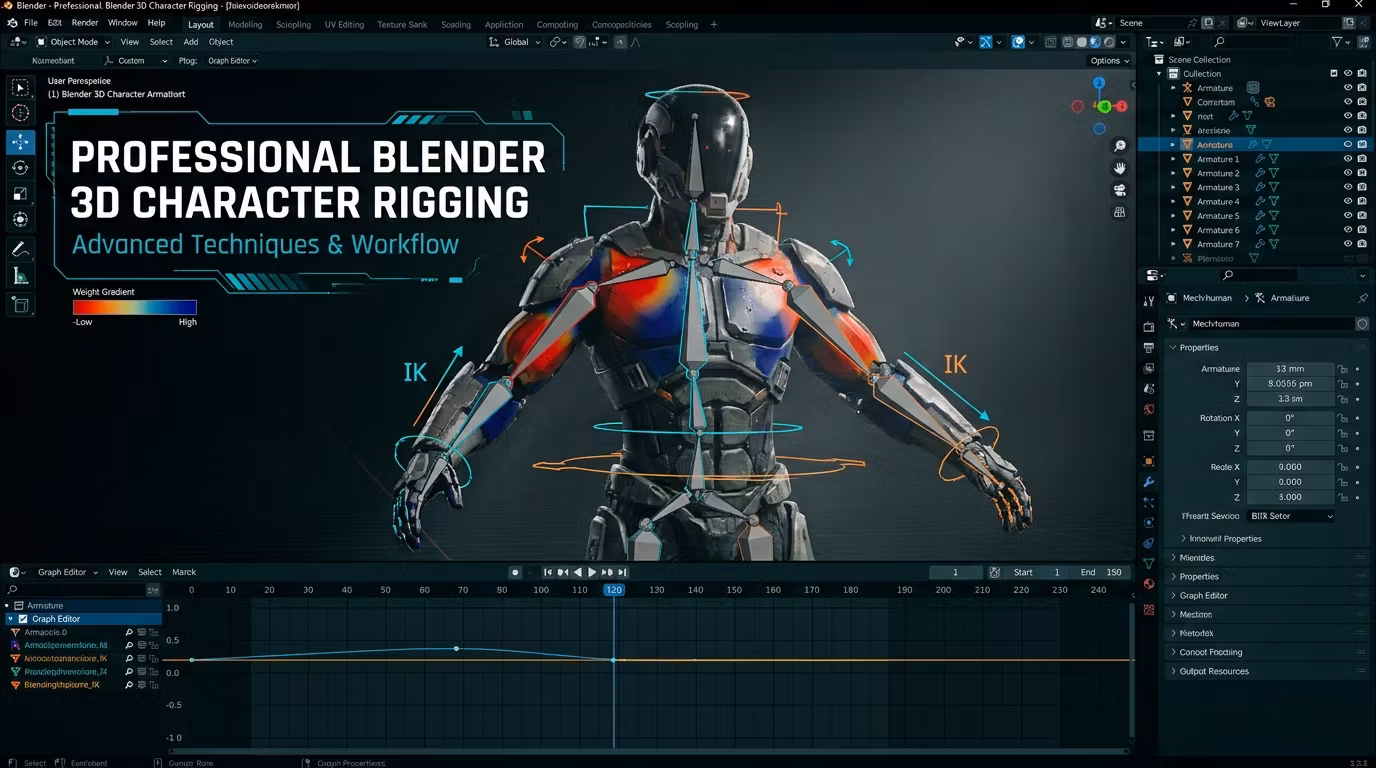Screen dimensions: 1376x768
Task: Open the Custom dropdown in the tool header
Action: tap(137, 61)
